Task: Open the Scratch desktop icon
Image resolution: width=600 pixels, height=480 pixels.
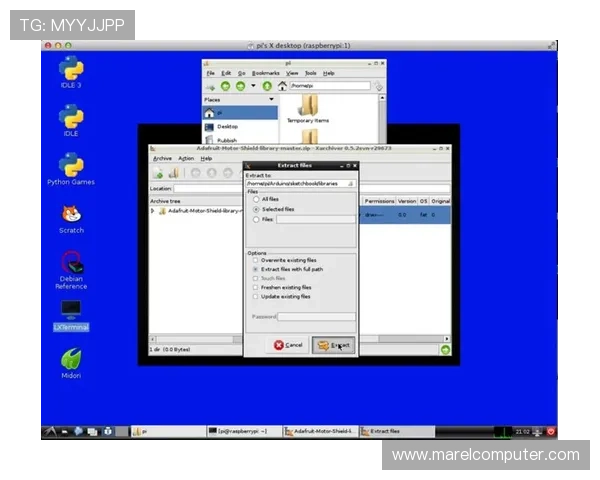Action: point(71,214)
